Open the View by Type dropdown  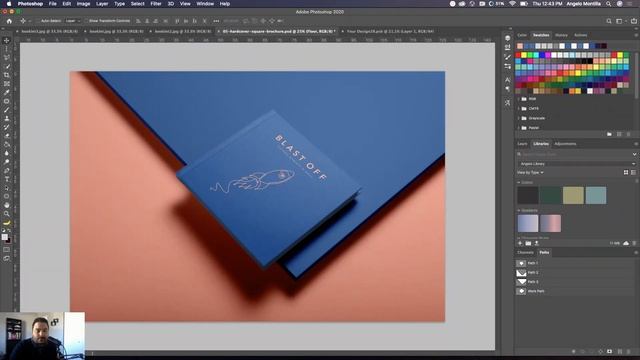point(530,173)
